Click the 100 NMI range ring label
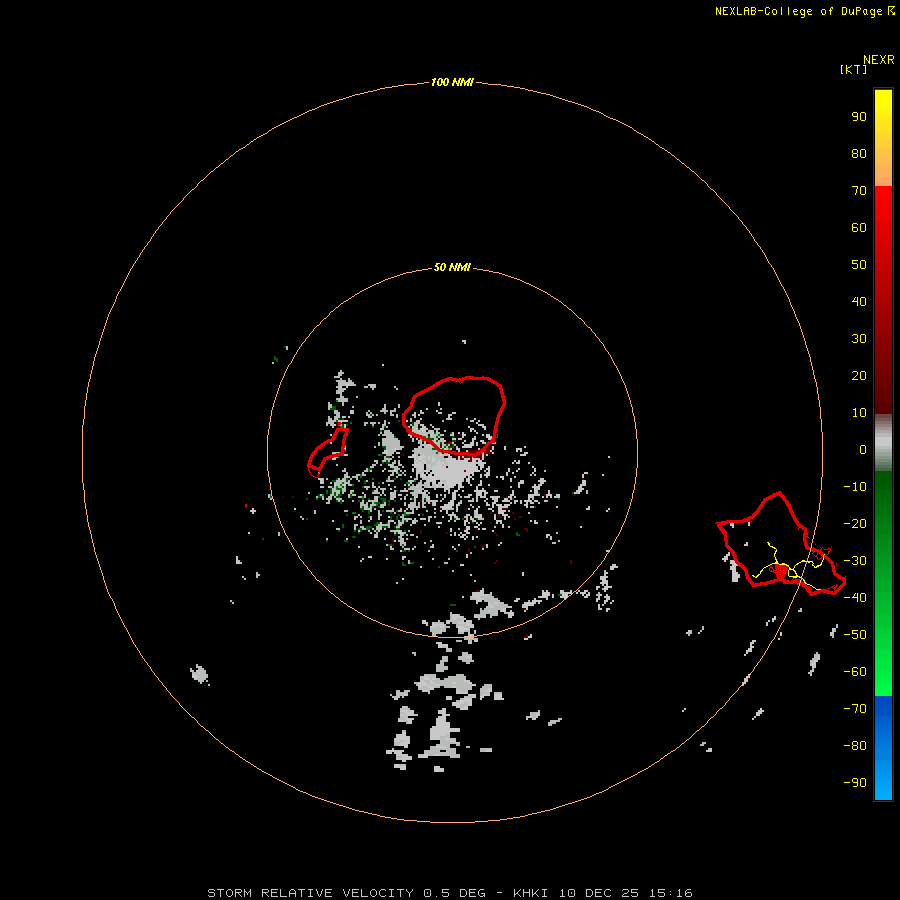900x900 pixels. [452, 82]
